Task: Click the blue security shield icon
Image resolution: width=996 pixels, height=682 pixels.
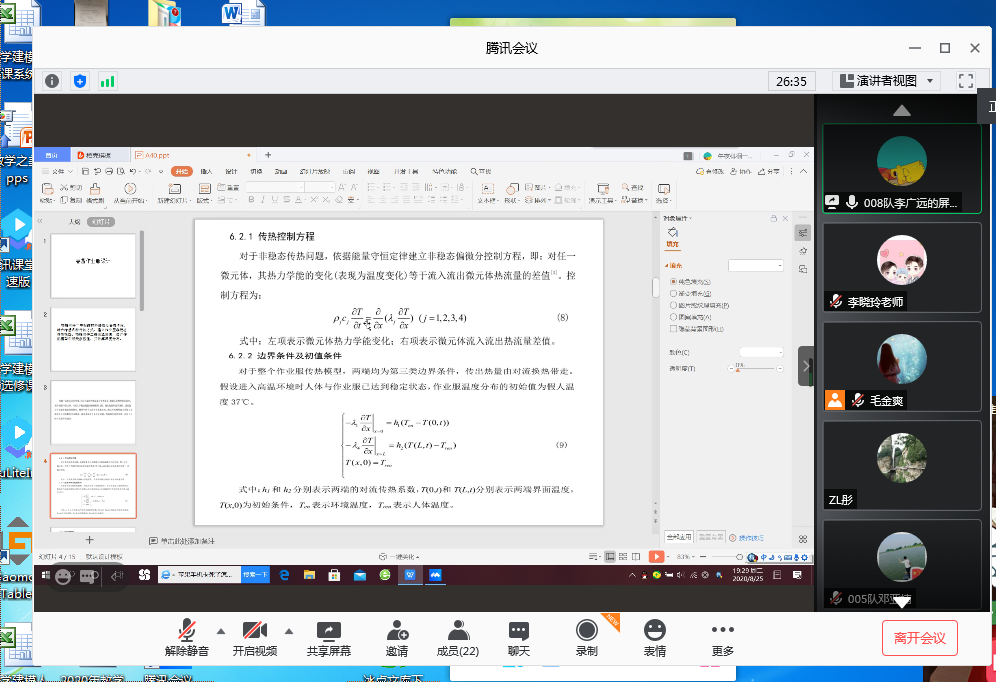Action: click(x=80, y=81)
